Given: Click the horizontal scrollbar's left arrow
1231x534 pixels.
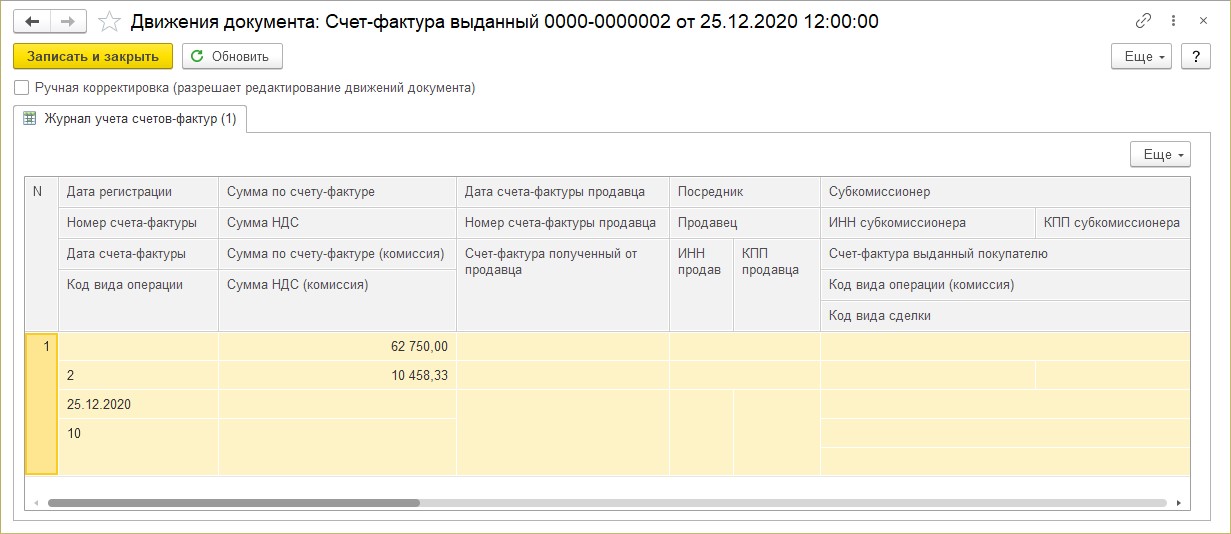Looking at the screenshot, I should [x=35, y=503].
